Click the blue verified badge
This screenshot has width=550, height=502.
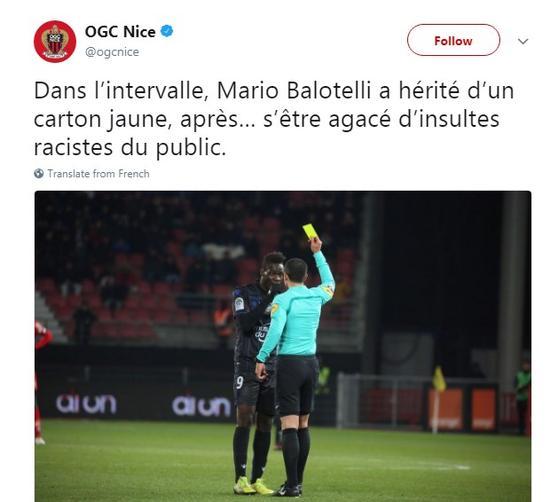click(167, 32)
